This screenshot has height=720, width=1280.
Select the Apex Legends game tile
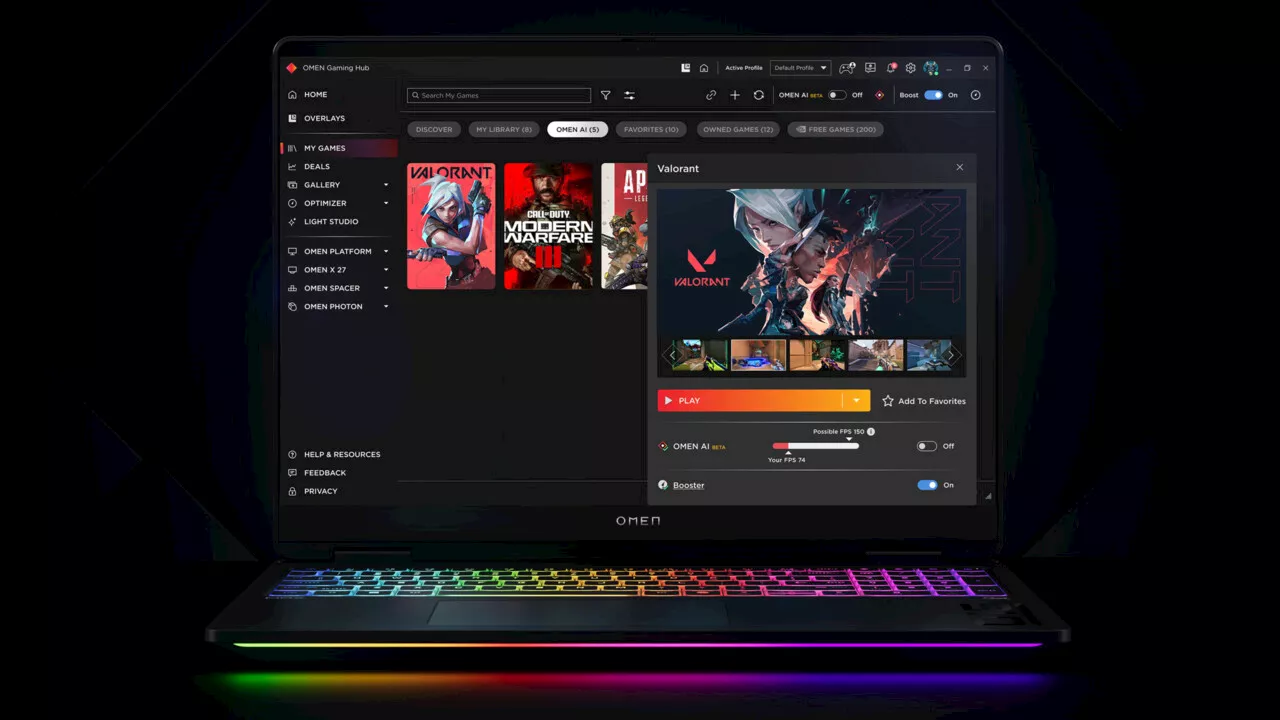(x=624, y=226)
